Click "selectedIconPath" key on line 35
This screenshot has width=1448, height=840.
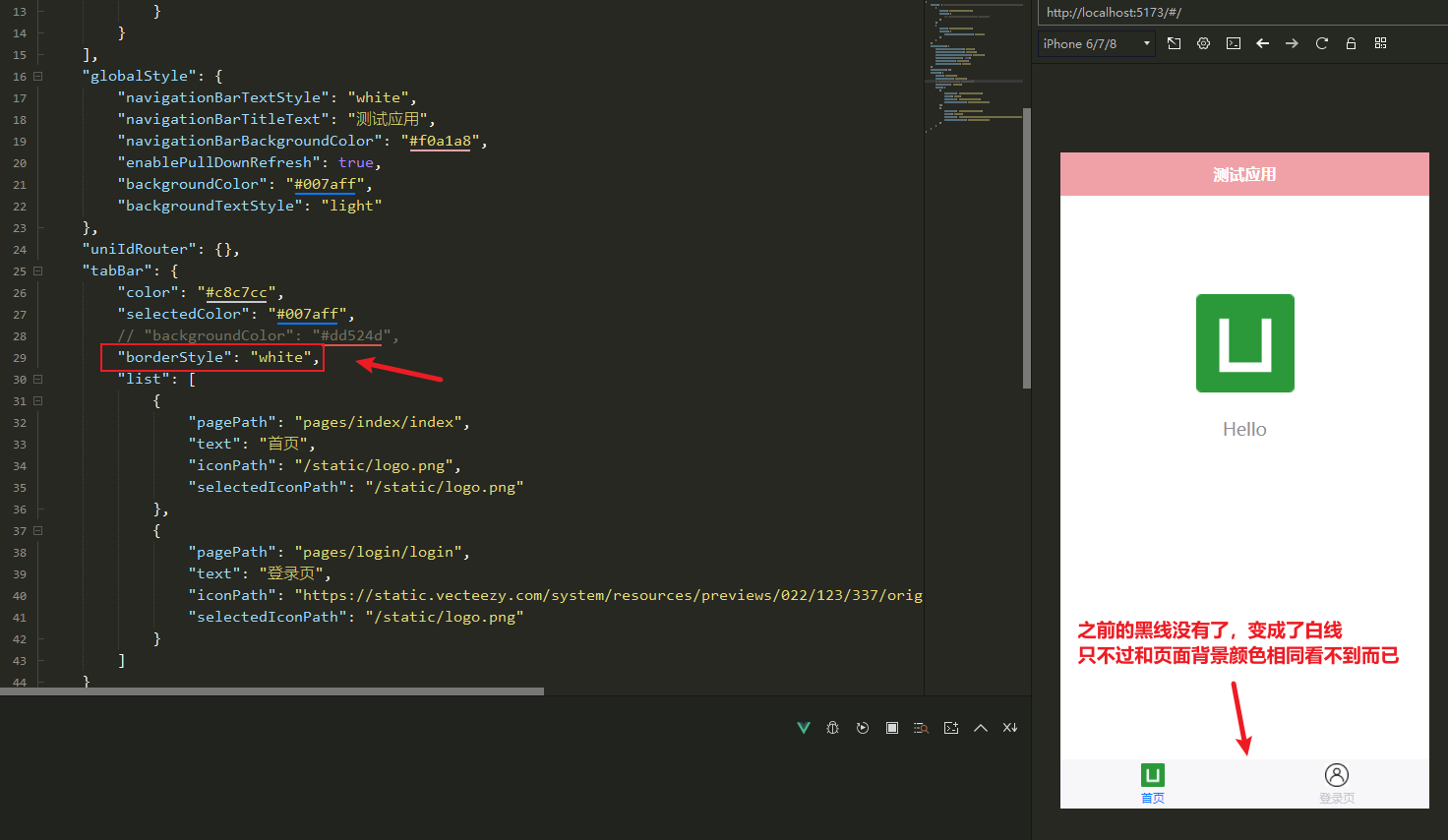tap(269, 487)
